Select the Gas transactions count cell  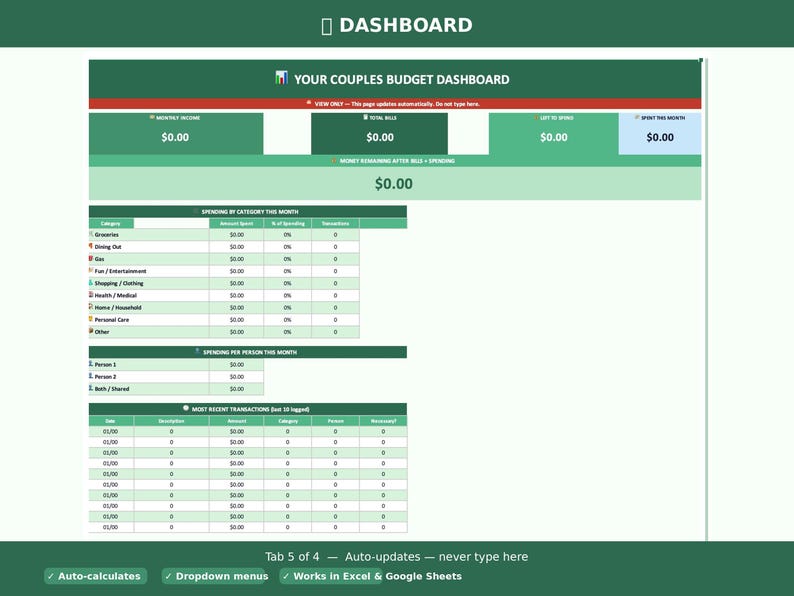coord(335,259)
